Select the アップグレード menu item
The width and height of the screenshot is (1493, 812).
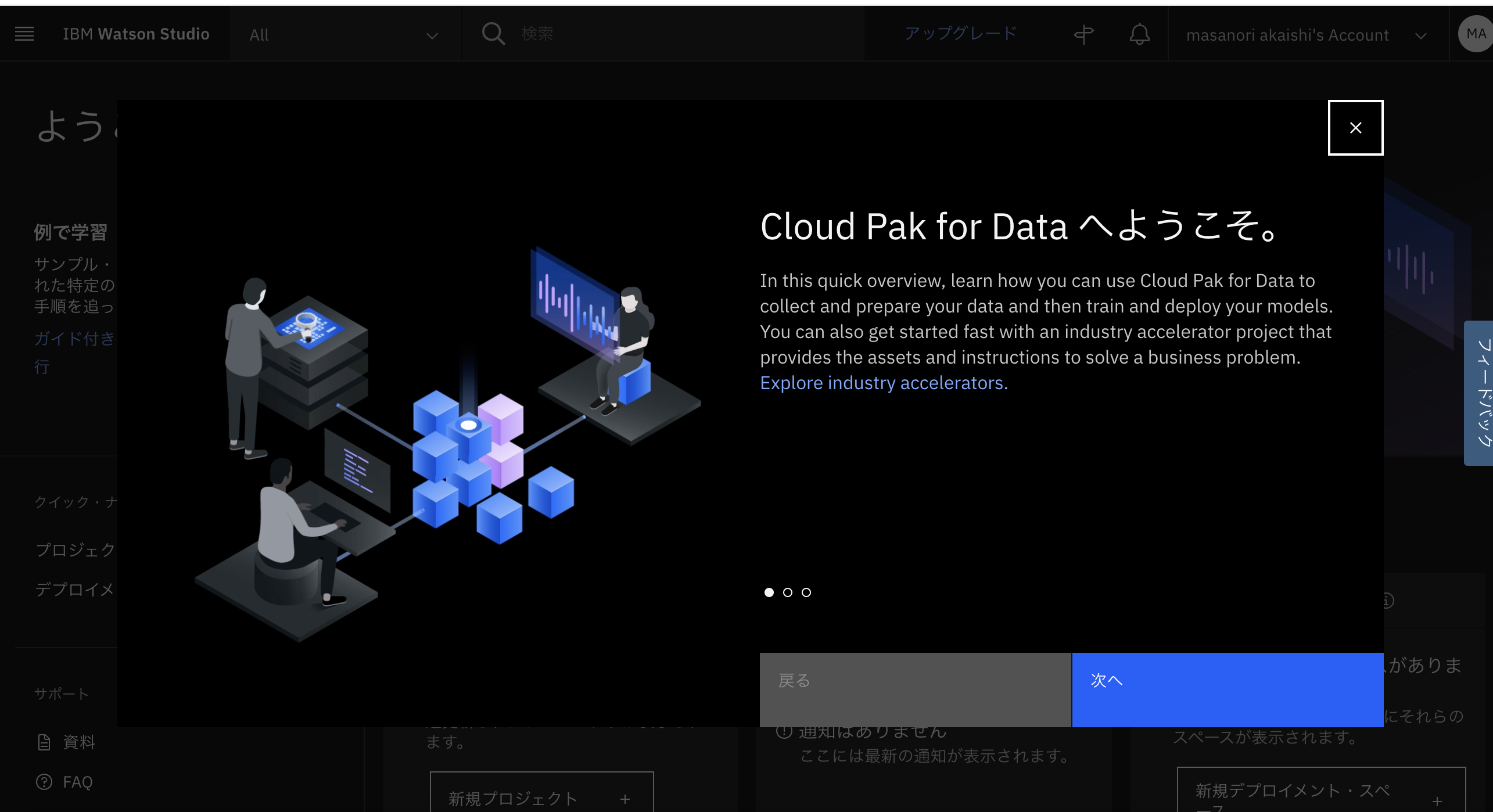pos(960,33)
